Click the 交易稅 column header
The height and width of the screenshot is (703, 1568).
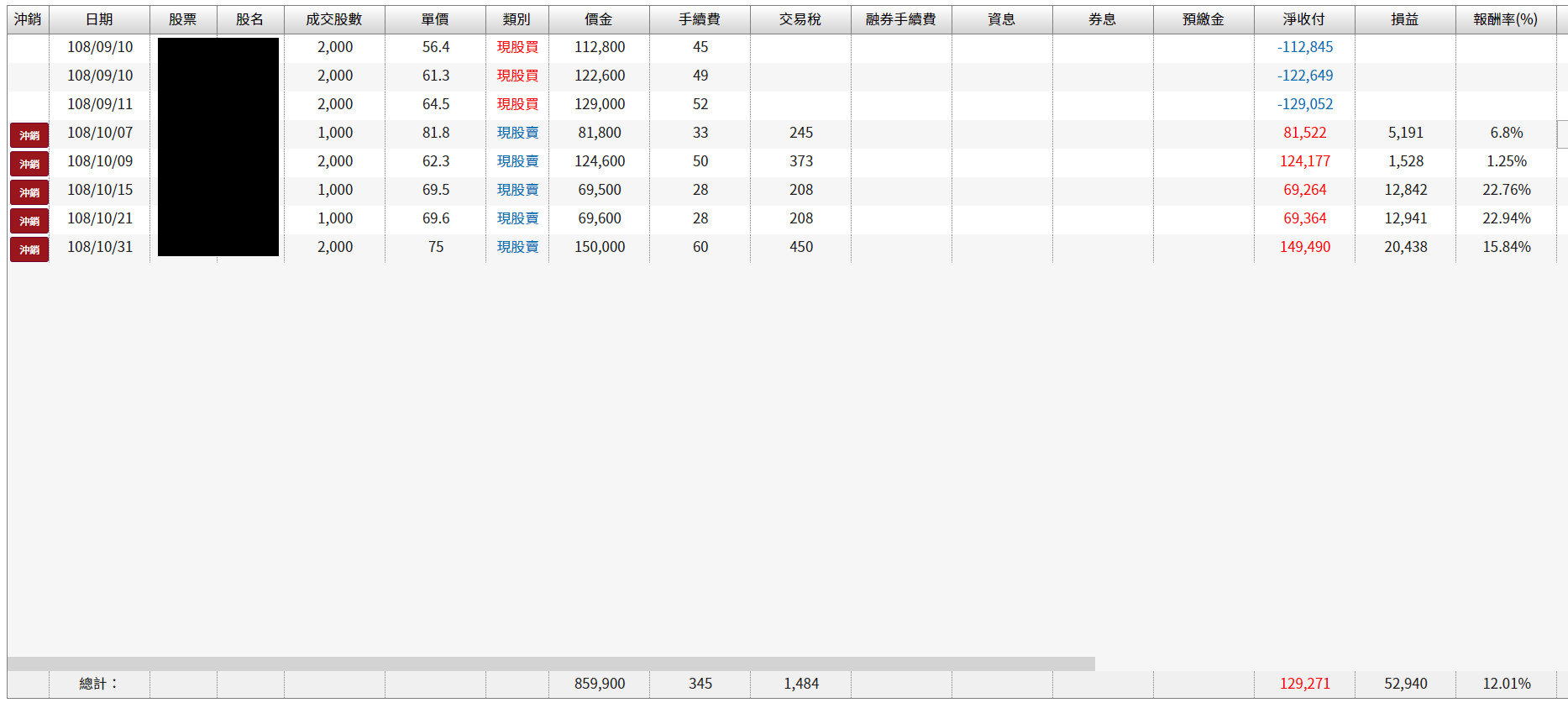(800, 19)
